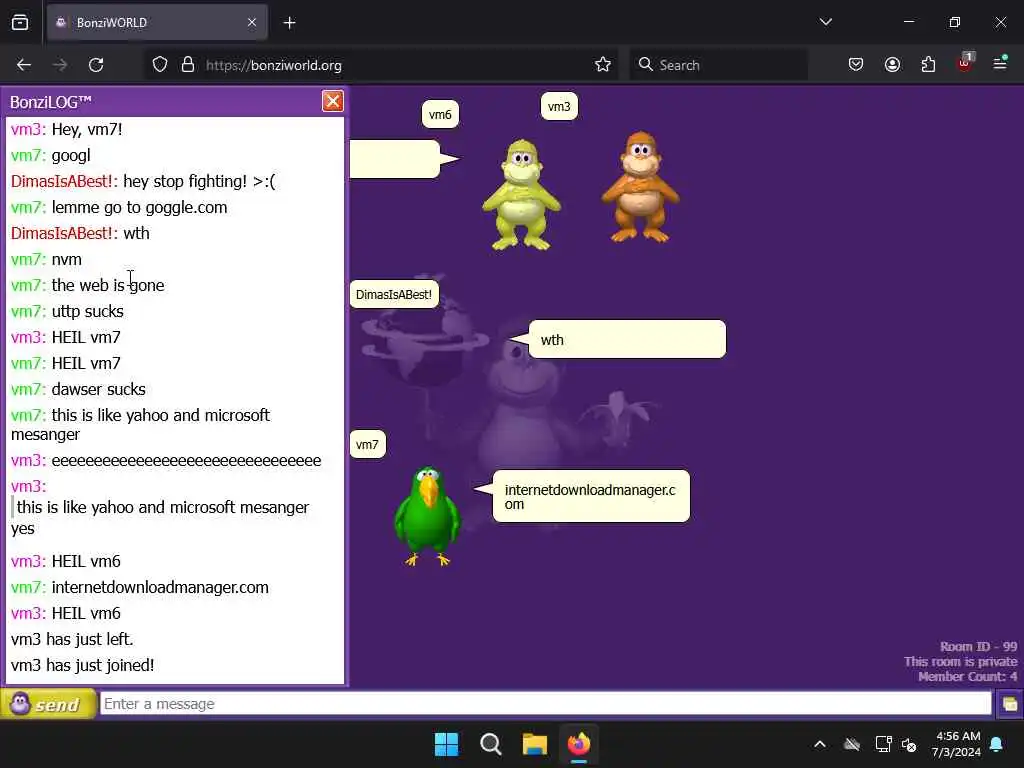Open the Pocket save icon
The width and height of the screenshot is (1024, 768).
pyautogui.click(x=856, y=65)
